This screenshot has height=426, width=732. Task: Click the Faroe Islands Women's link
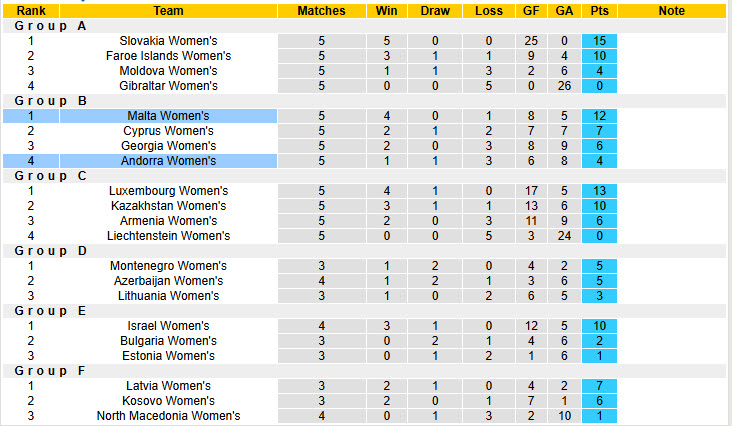click(169, 56)
